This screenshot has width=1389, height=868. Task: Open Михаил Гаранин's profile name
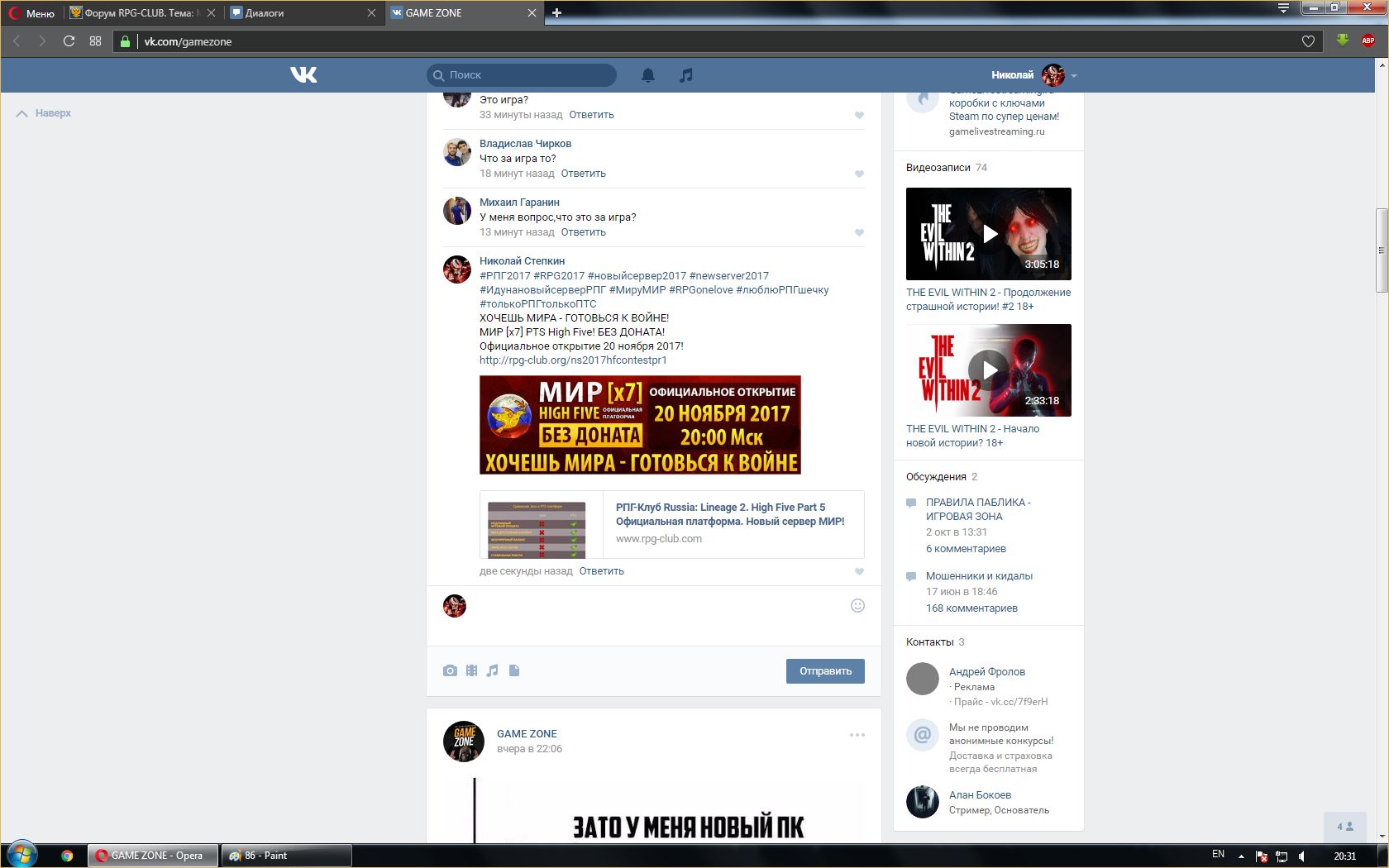point(520,203)
